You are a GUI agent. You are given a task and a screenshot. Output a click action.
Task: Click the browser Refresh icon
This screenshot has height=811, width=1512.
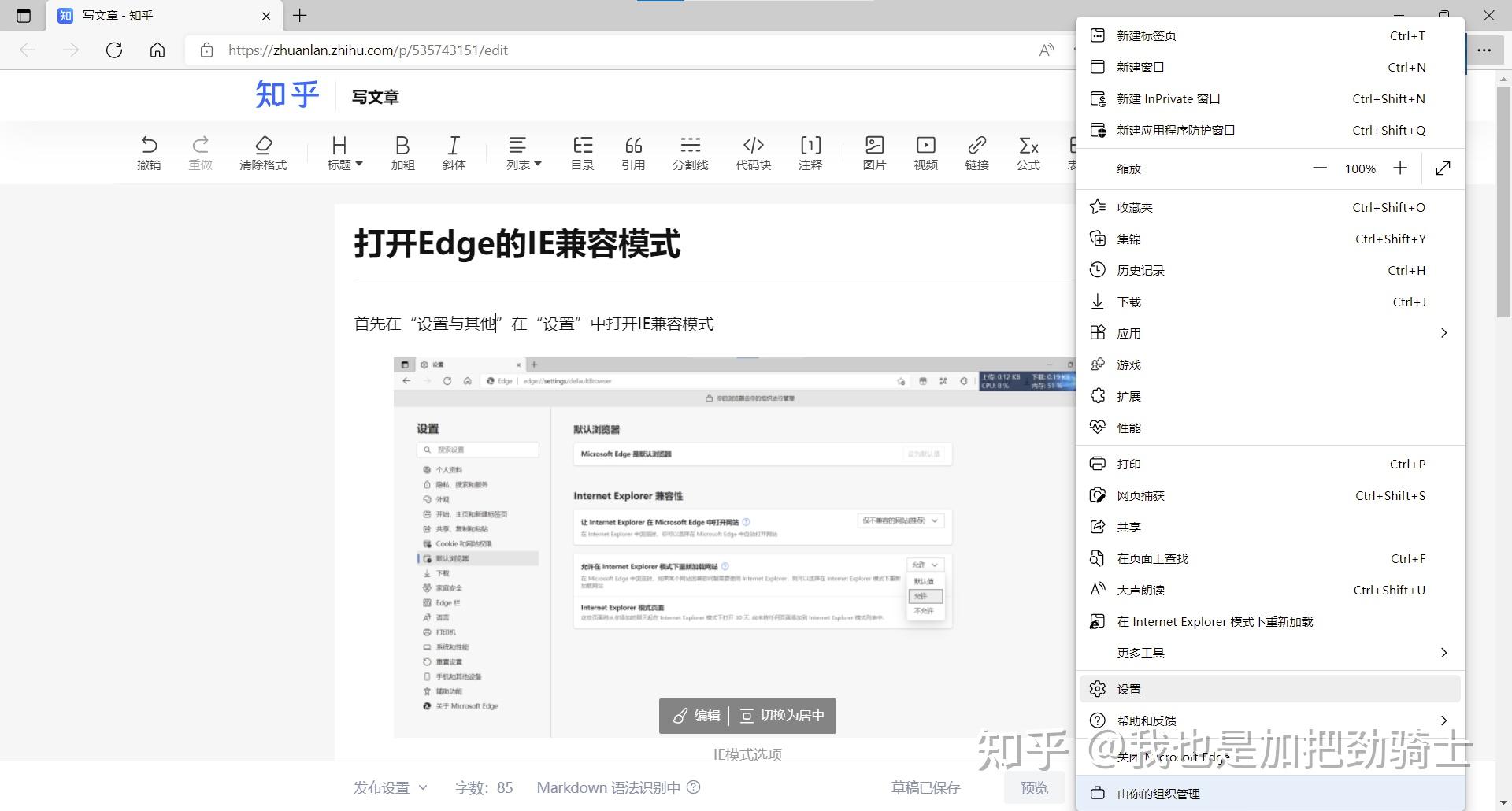pyautogui.click(x=114, y=50)
